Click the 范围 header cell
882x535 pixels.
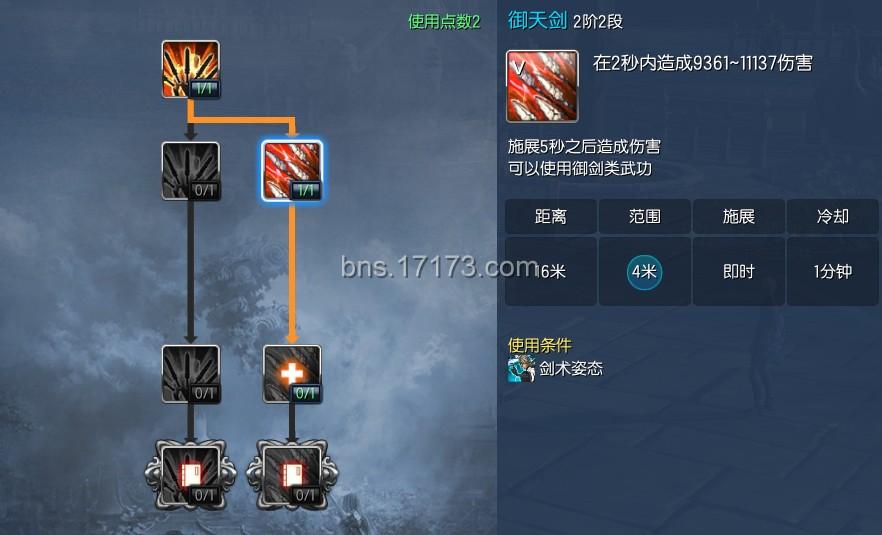645,216
